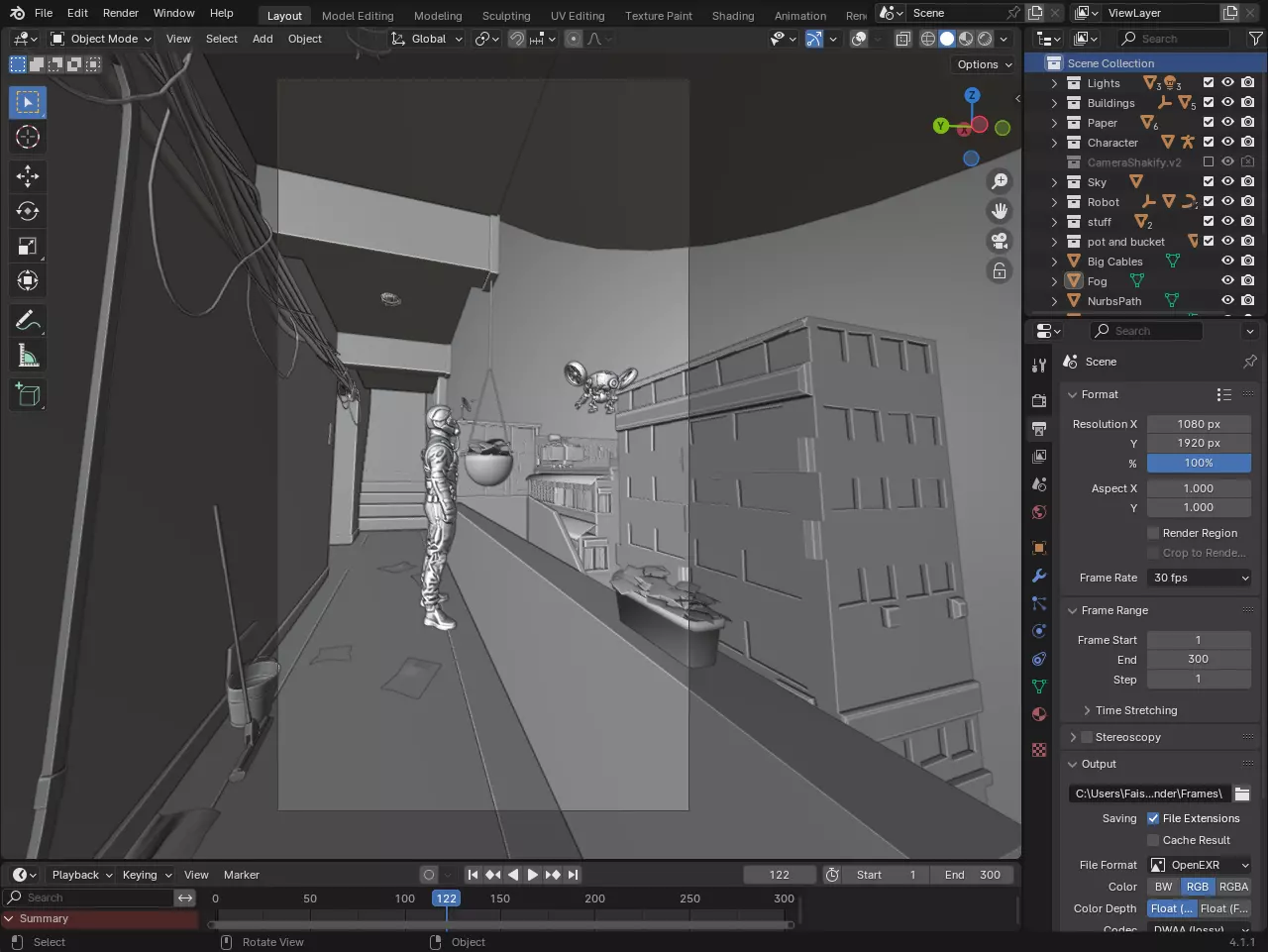Select the Scale tool

click(28, 246)
